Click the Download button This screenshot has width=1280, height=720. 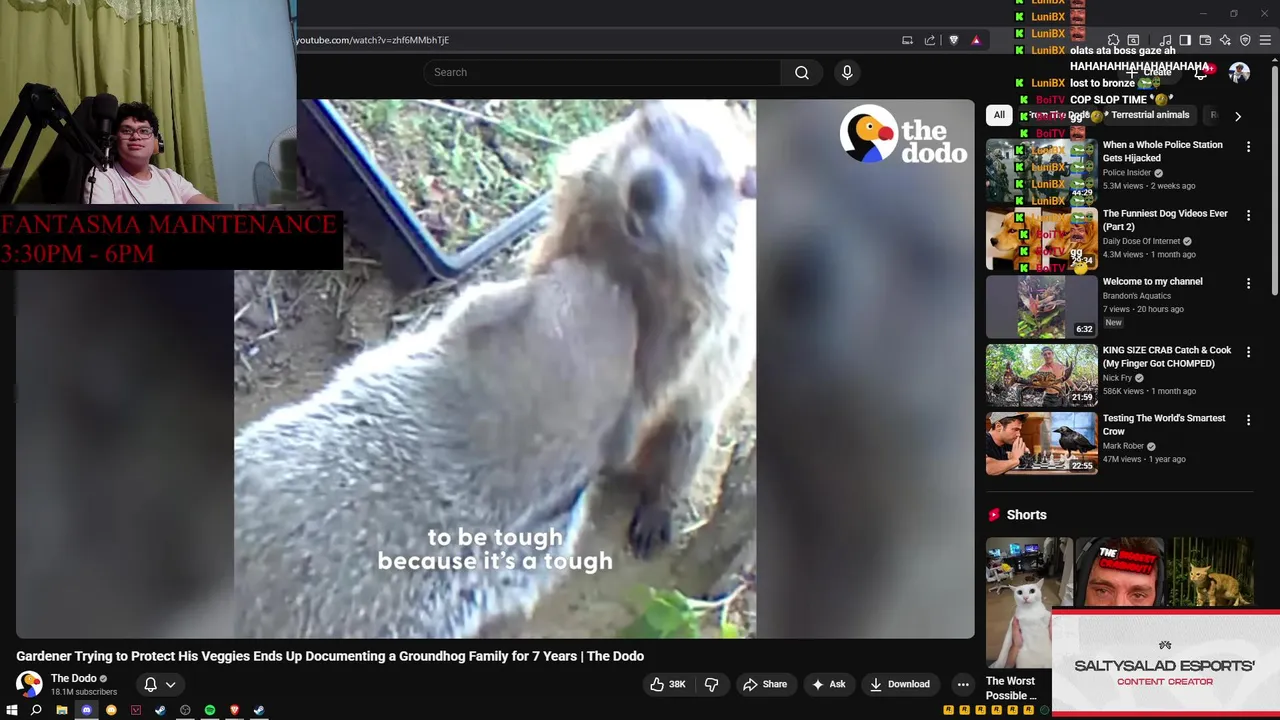coord(899,684)
